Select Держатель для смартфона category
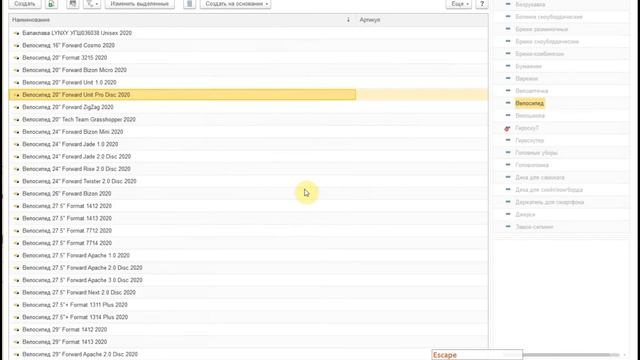This screenshot has width=640, height=360. coord(549,202)
